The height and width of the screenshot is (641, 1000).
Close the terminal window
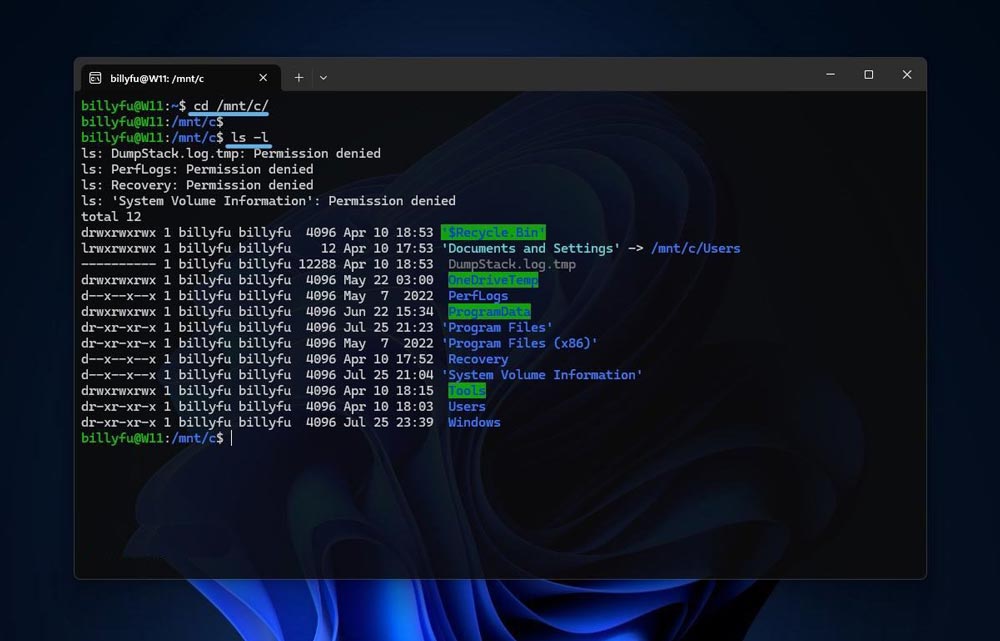point(907,75)
